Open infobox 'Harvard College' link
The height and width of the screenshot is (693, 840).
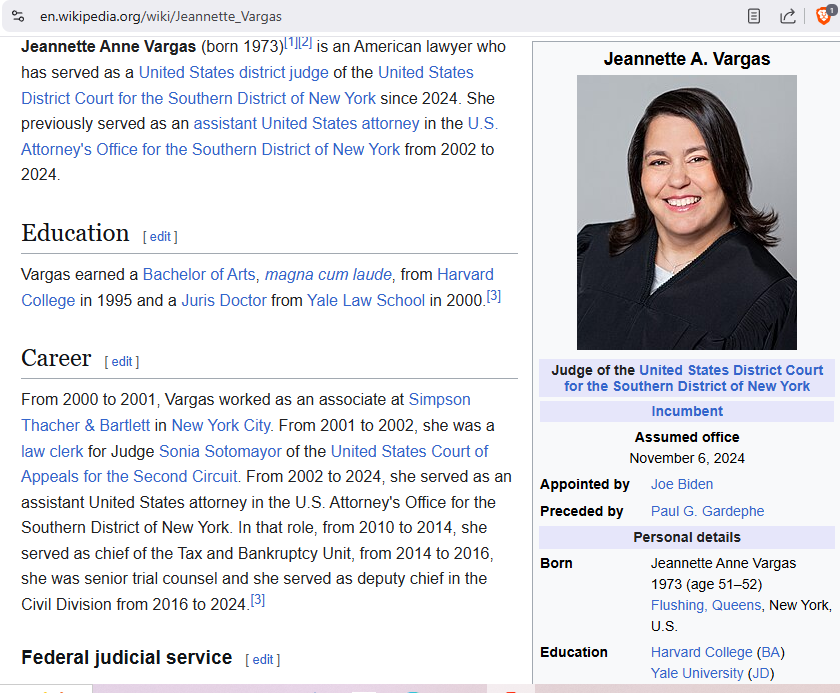[701, 652]
